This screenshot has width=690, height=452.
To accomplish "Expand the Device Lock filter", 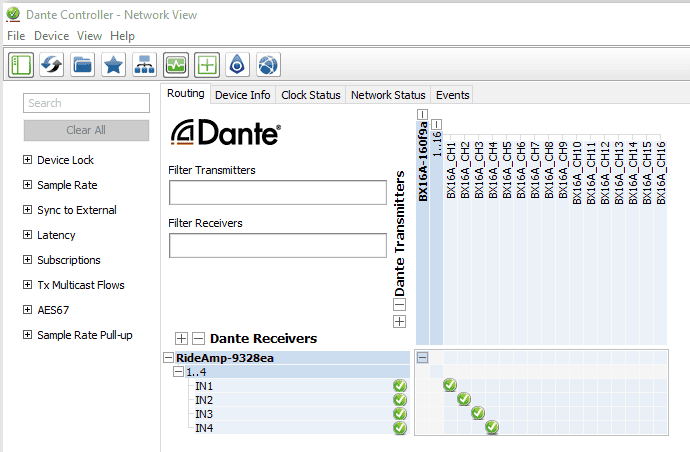I will pyautogui.click(x=28, y=160).
